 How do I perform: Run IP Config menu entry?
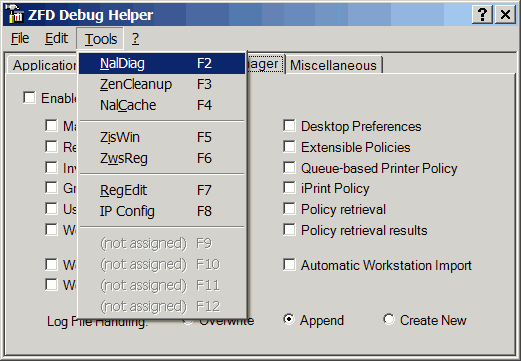(x=162, y=211)
